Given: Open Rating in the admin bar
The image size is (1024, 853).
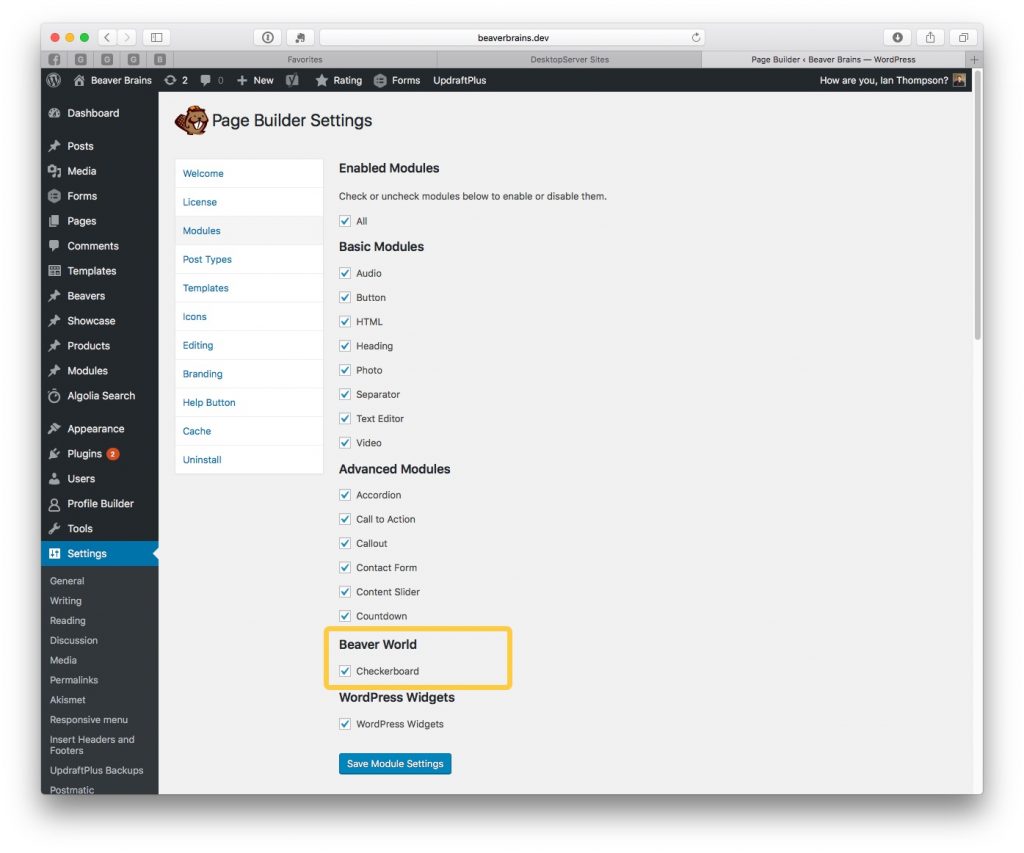Looking at the screenshot, I should [x=339, y=80].
